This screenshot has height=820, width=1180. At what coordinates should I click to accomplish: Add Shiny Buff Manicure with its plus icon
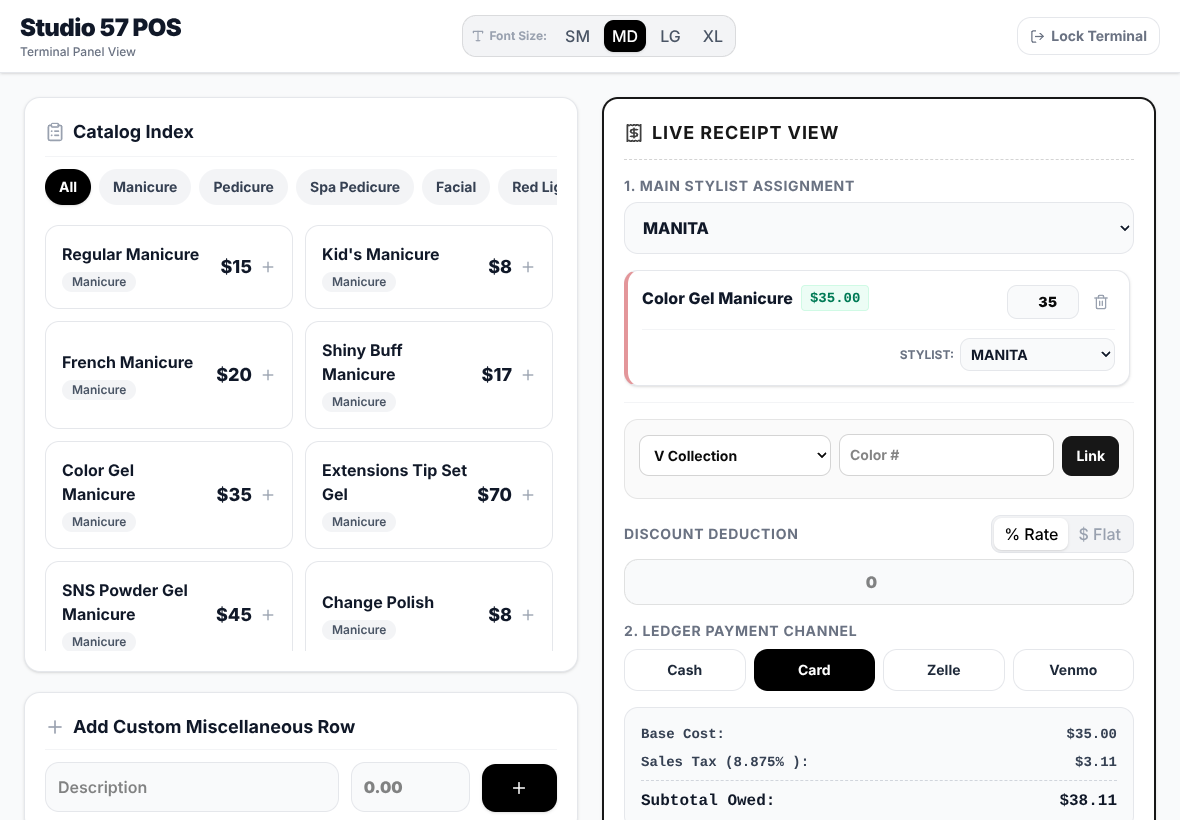pos(528,375)
